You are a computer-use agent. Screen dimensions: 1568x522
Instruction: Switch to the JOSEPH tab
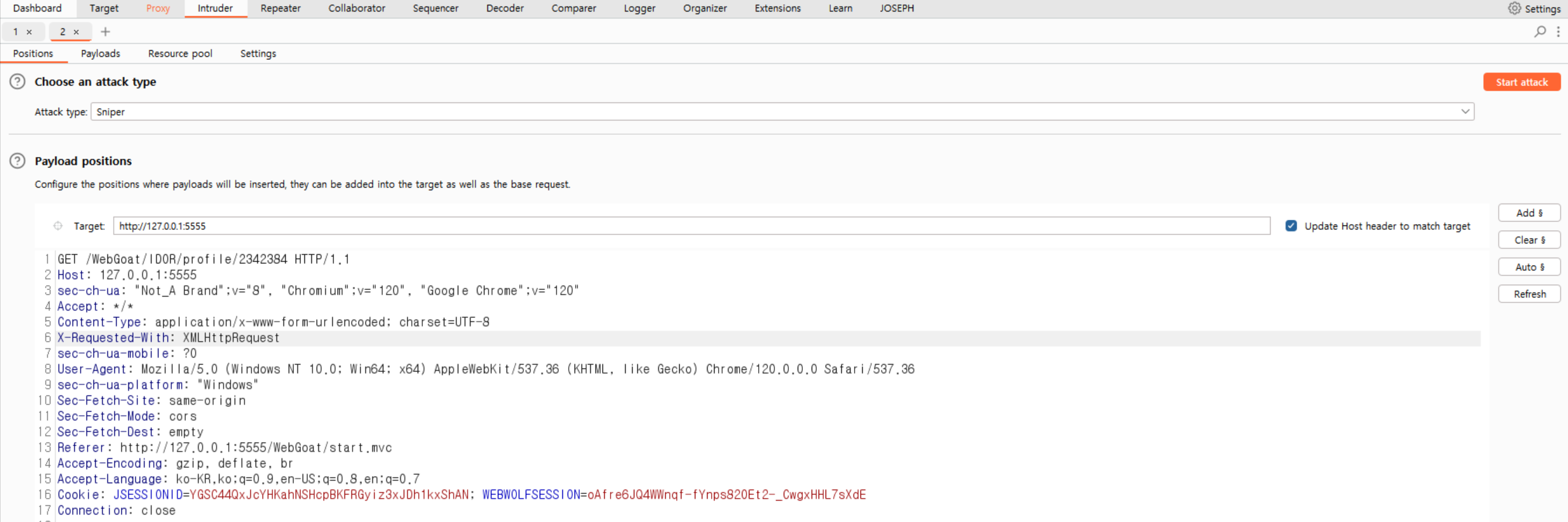click(x=896, y=9)
